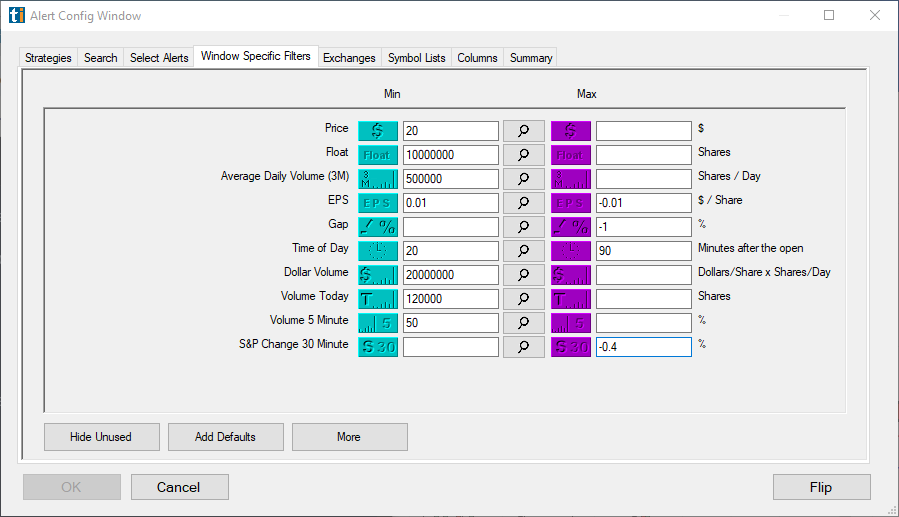Viewport: 899px width, 517px height.
Task: Click the purple Max Volume Today icon
Action: point(570,299)
